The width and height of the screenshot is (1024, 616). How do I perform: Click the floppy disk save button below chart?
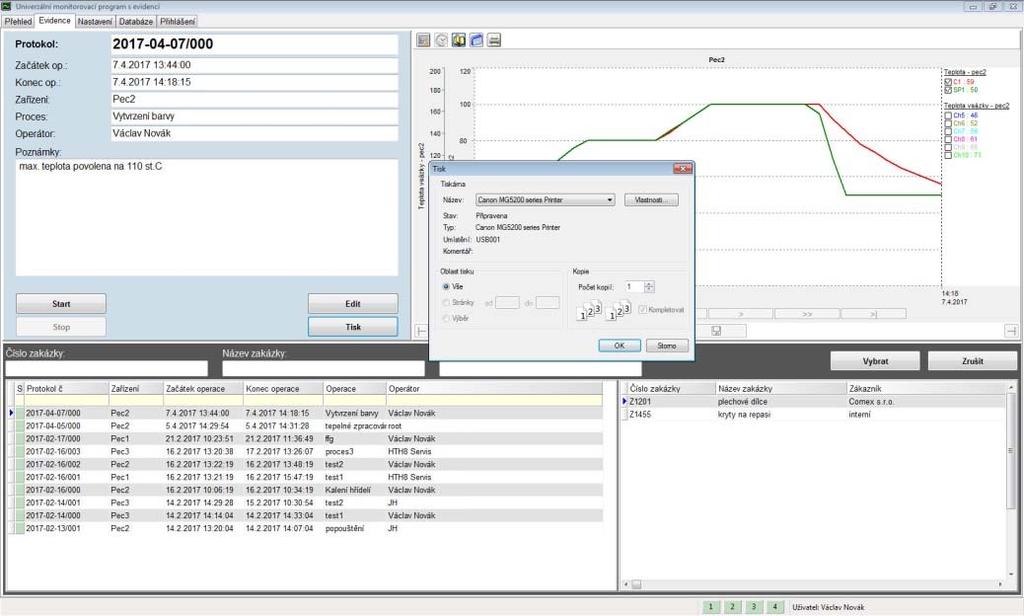tap(716, 331)
